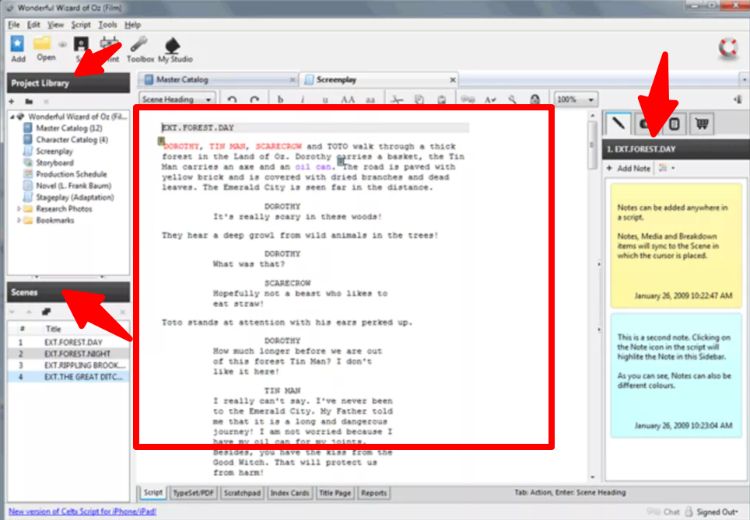Switch to the TypeSet/PDF bottom tab
This screenshot has height=520, width=750.
tap(193, 493)
